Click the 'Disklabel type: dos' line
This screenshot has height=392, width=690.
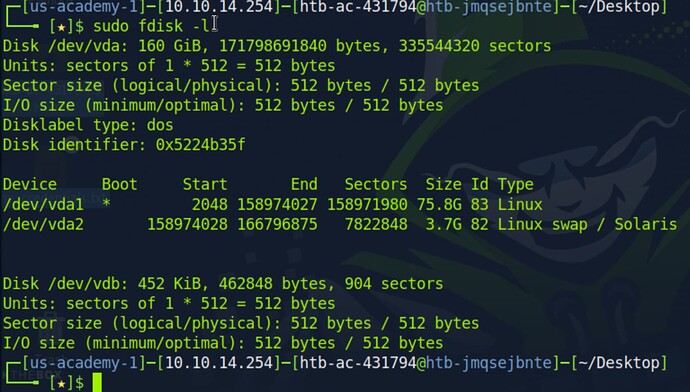tap(88, 125)
